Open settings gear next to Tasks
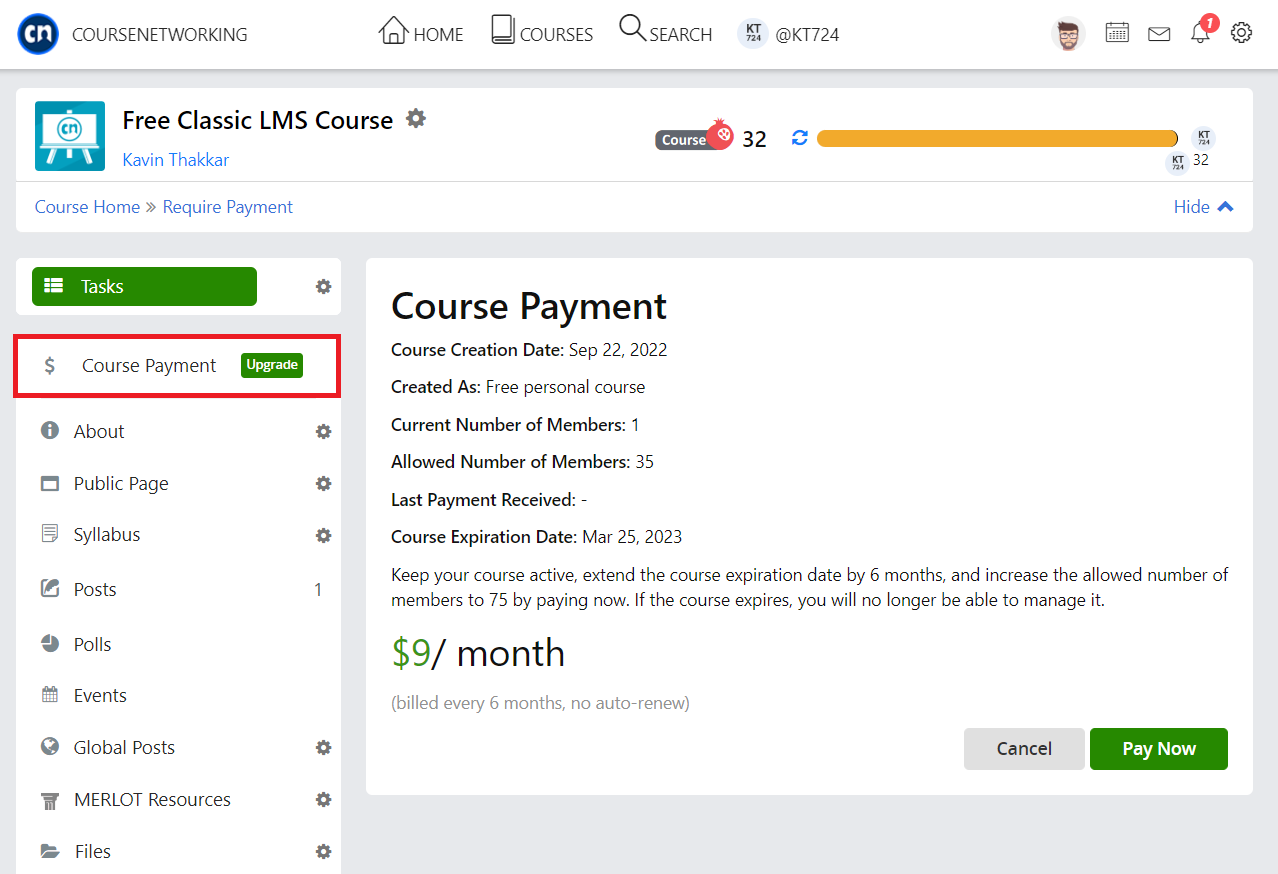This screenshot has width=1278, height=874. [323, 287]
